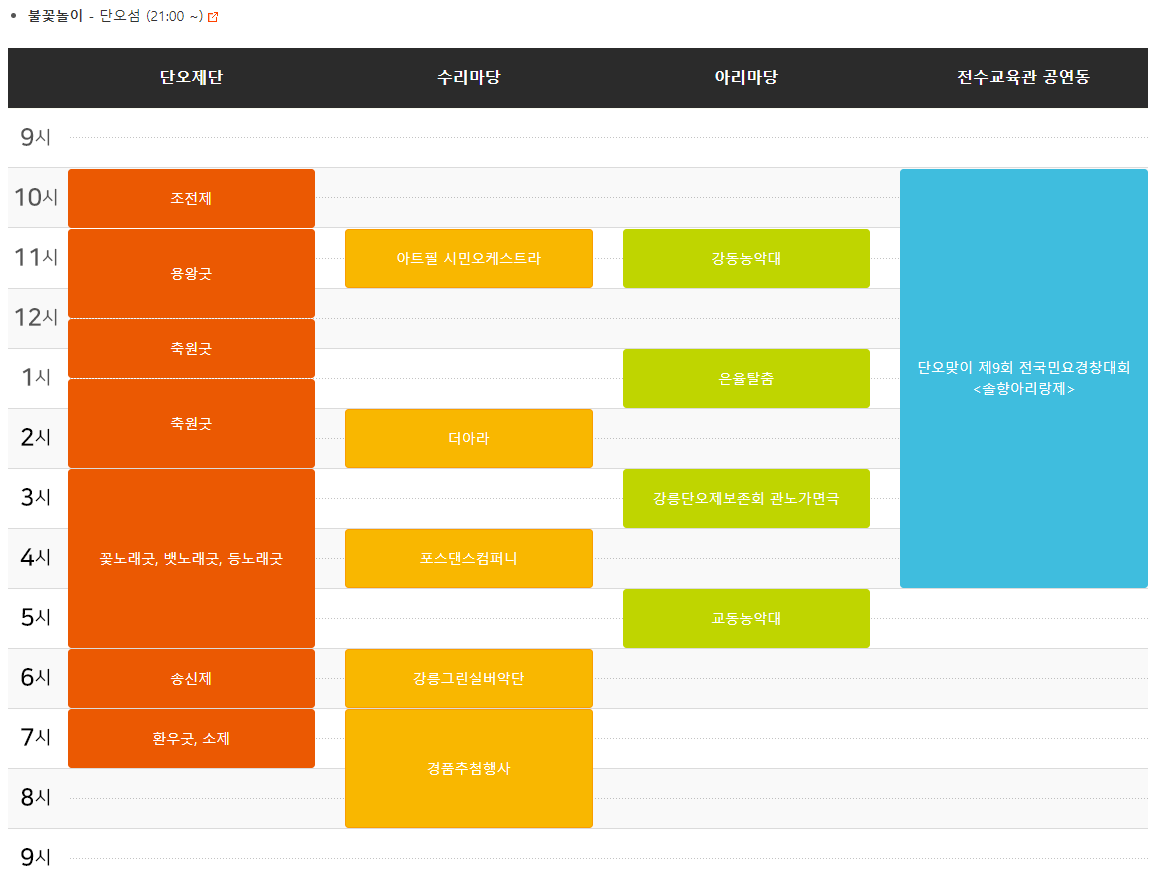This screenshot has width=1157, height=883.
Task: Open the 축원굿 block spanning 1시–2시
Action: [191, 423]
